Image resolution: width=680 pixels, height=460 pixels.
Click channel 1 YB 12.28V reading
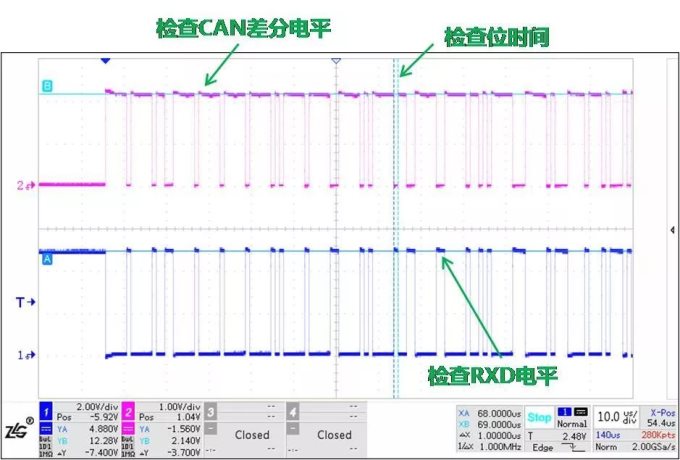[x=104, y=441]
